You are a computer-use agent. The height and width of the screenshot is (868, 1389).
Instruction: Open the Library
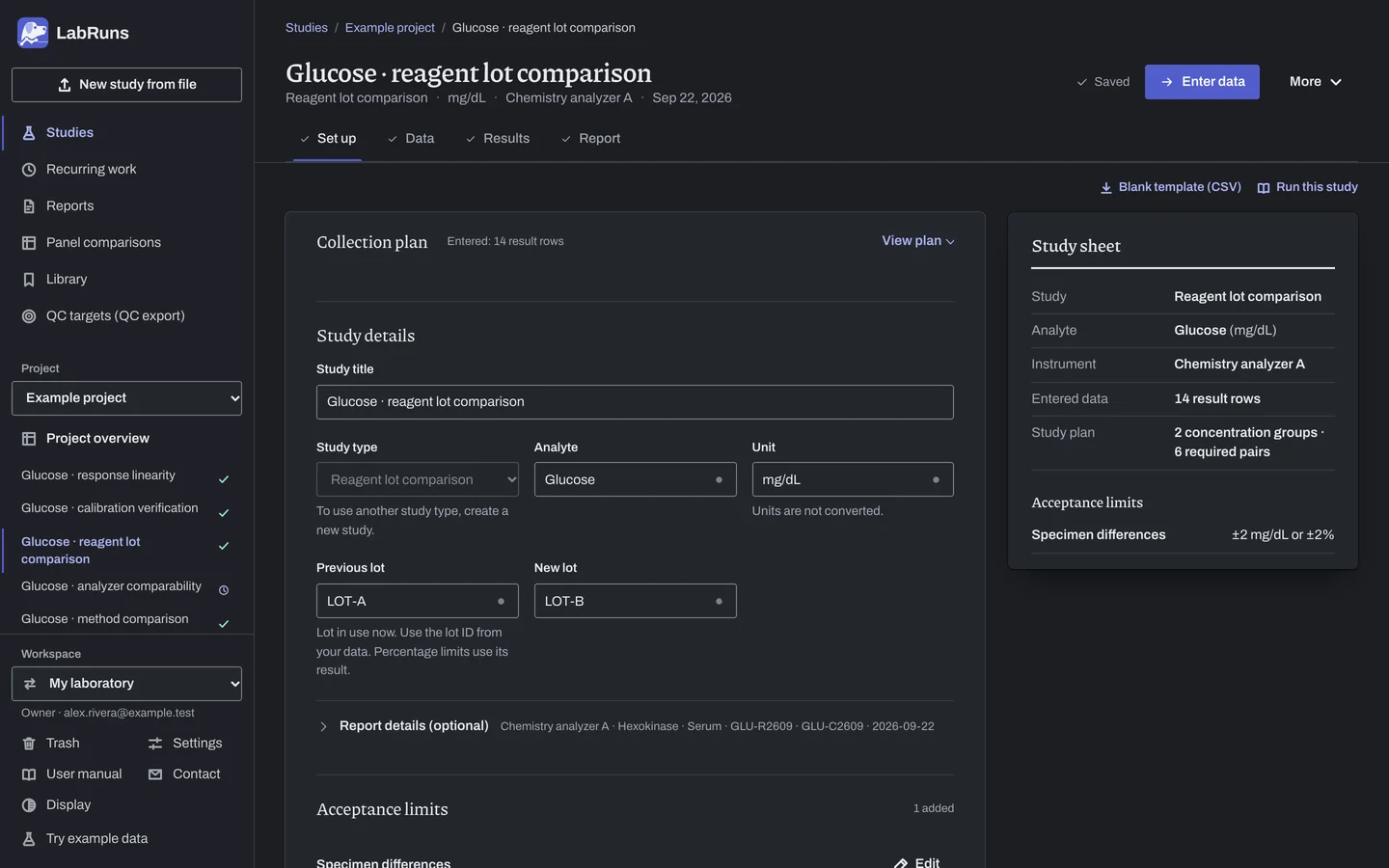click(55, 280)
